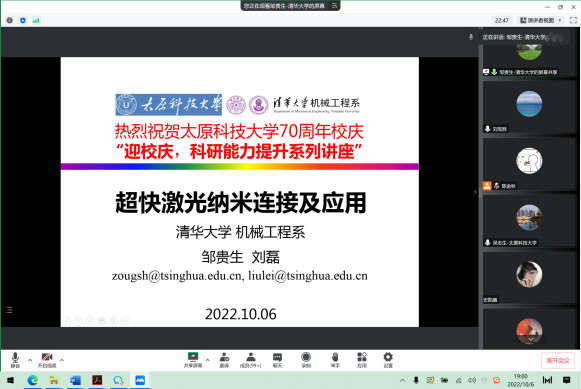Expand the video options arrow beside camera
The image size is (581, 389).
click(x=62, y=360)
